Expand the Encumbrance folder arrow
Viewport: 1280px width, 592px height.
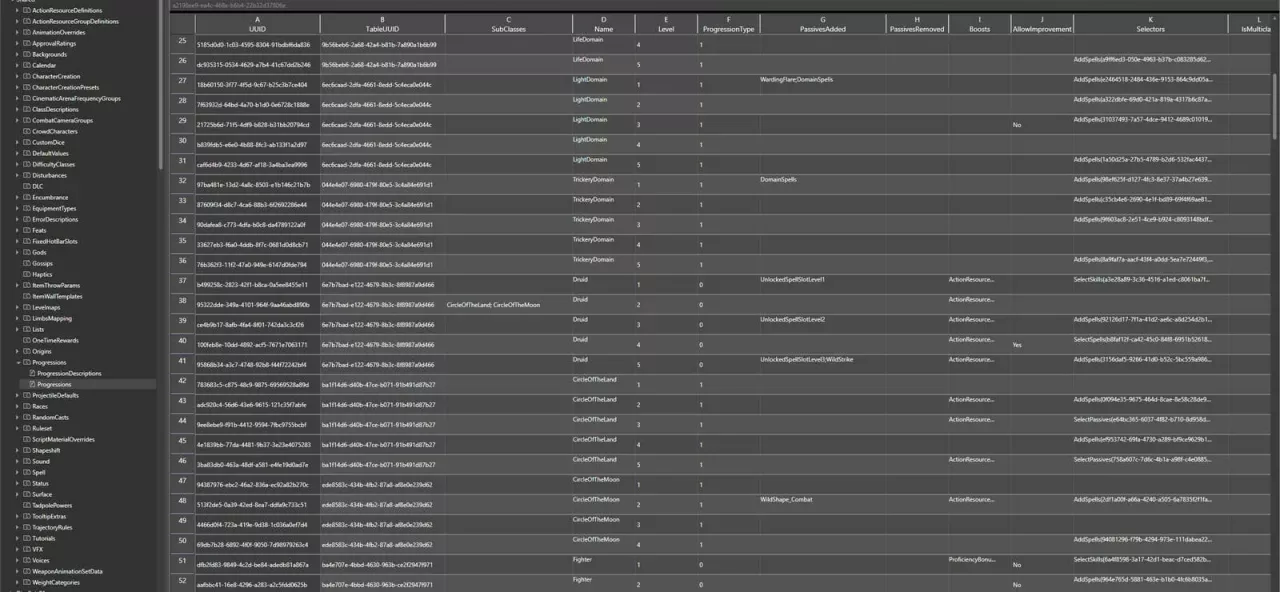[17, 197]
